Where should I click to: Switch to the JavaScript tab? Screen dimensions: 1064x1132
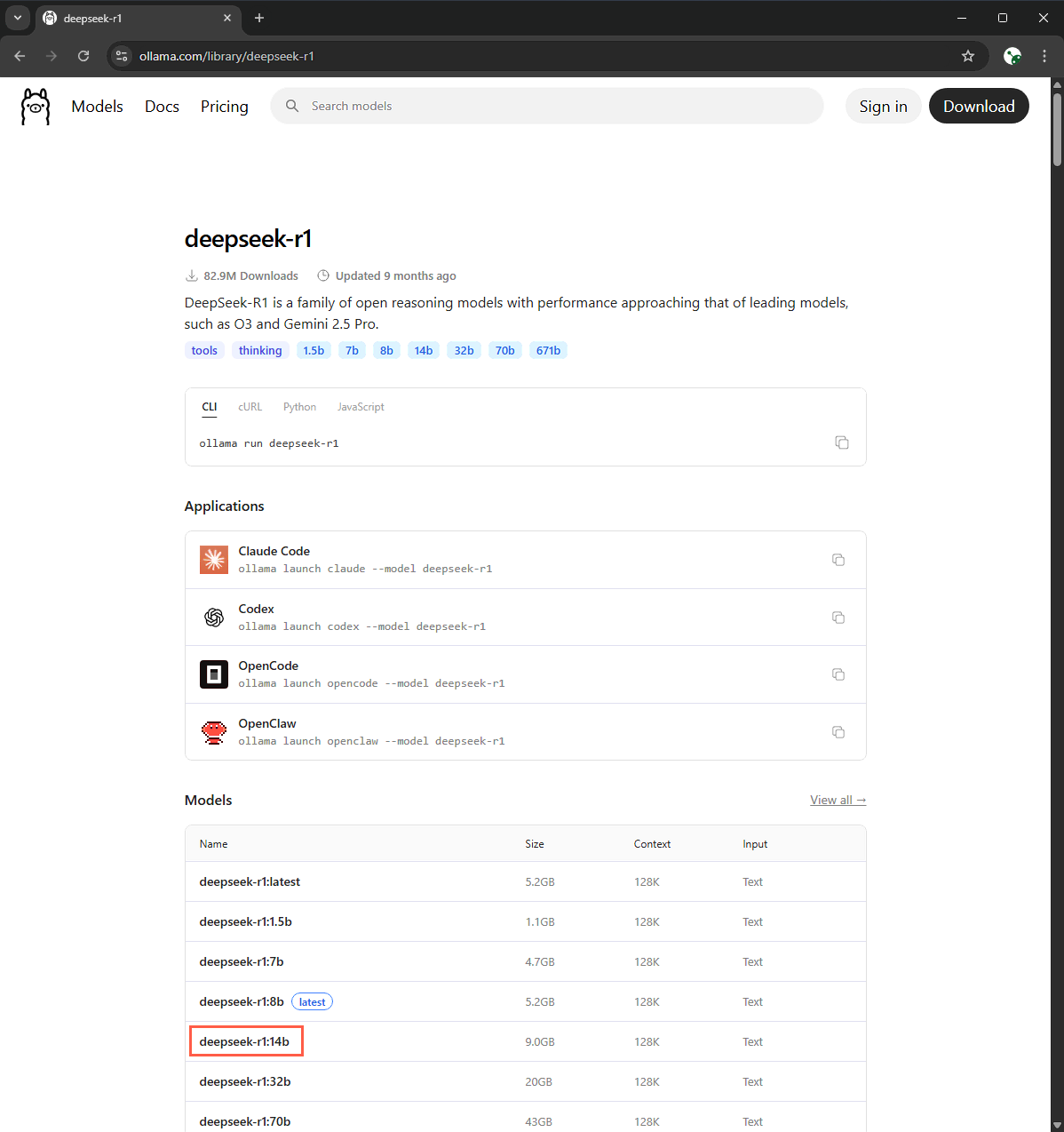pyautogui.click(x=361, y=407)
